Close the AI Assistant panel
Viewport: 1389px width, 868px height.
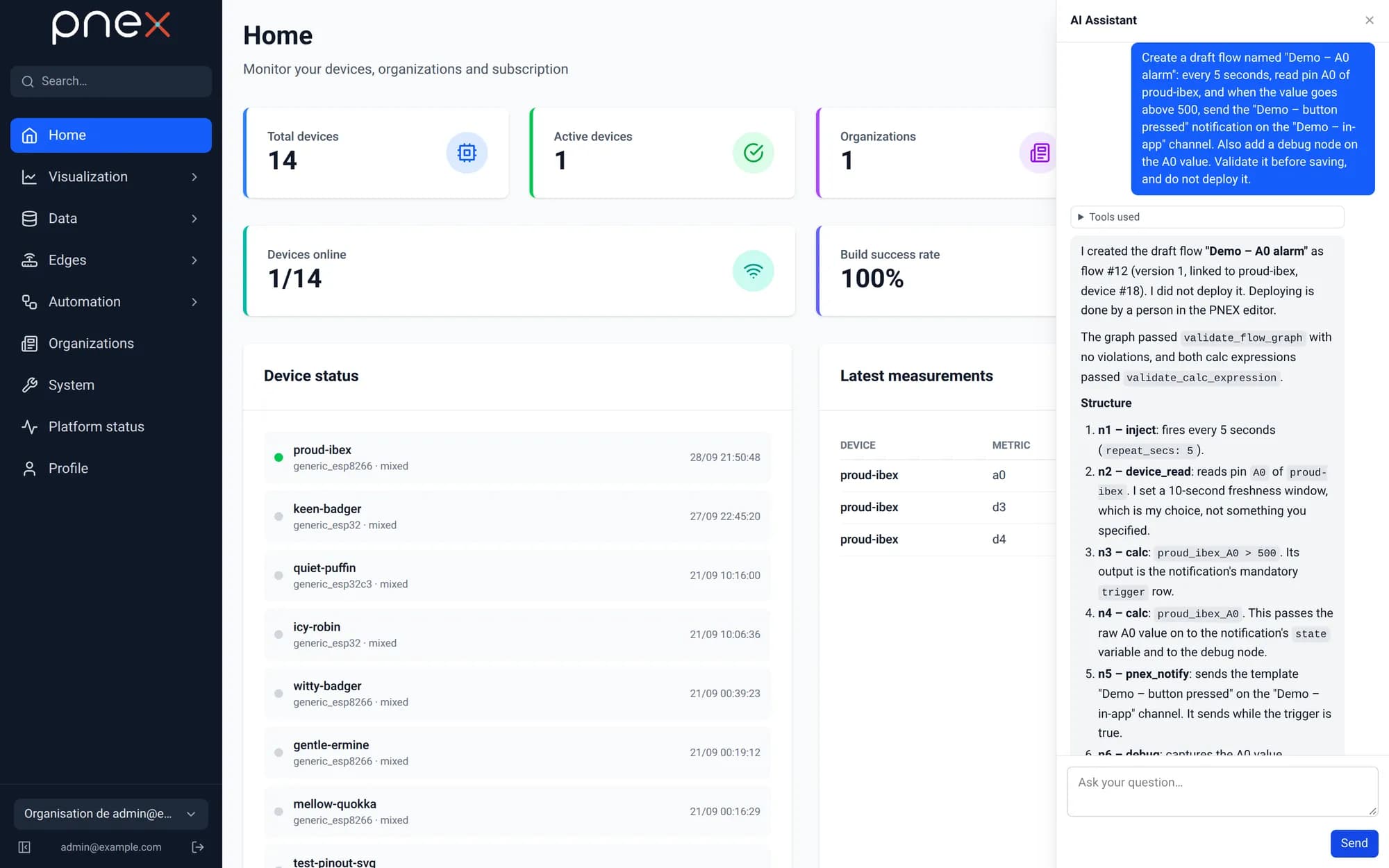tap(1370, 20)
